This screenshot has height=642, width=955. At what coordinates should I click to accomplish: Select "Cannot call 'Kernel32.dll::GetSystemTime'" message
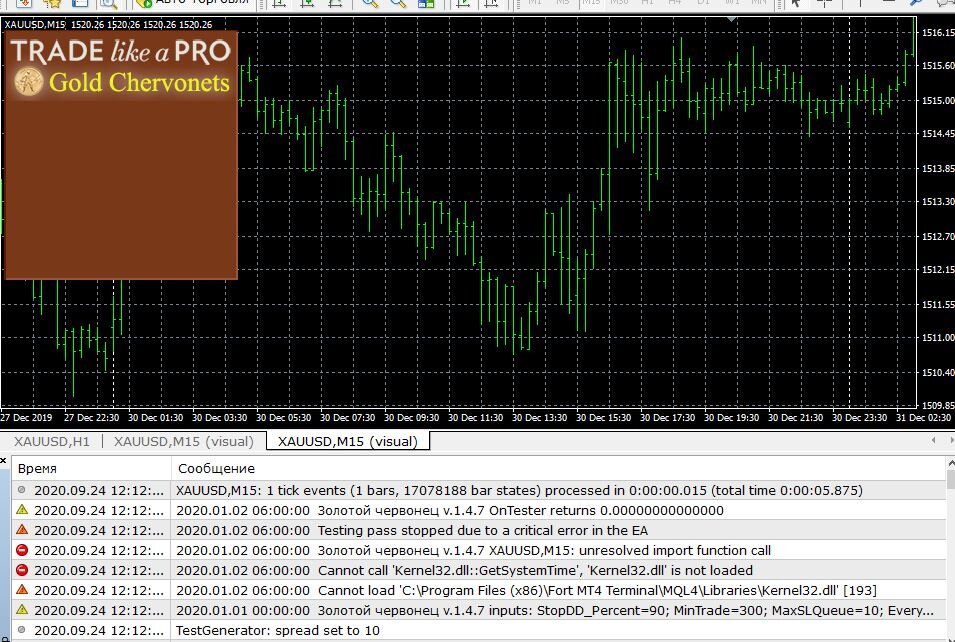tap(464, 571)
